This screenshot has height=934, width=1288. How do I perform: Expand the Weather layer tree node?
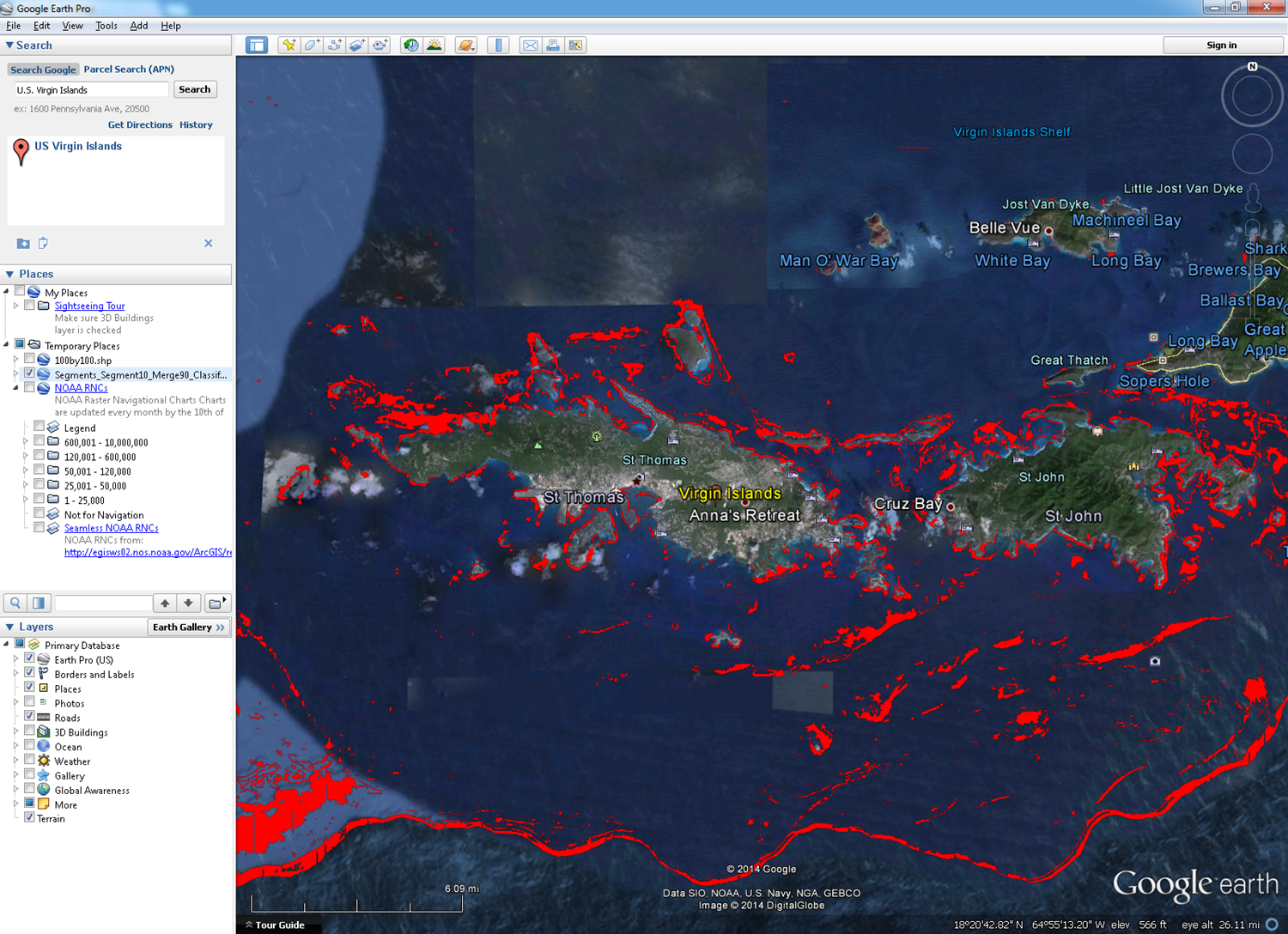tap(16, 761)
